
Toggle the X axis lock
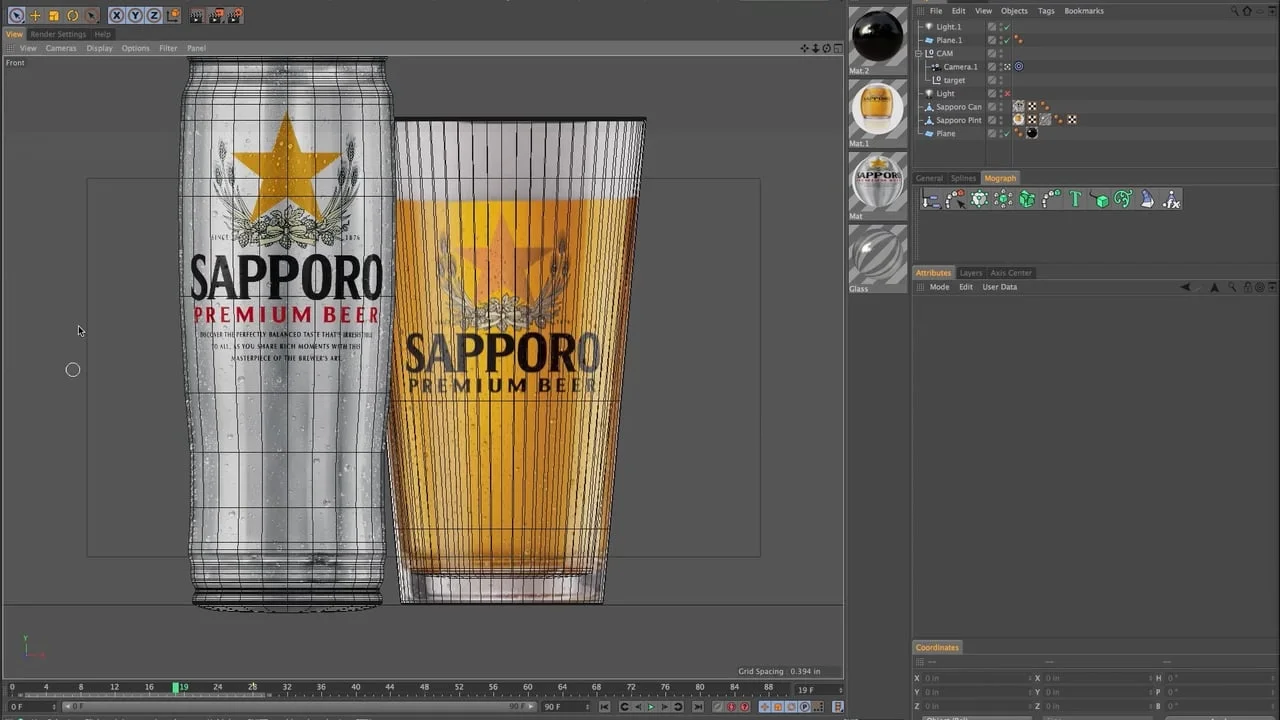pos(117,15)
